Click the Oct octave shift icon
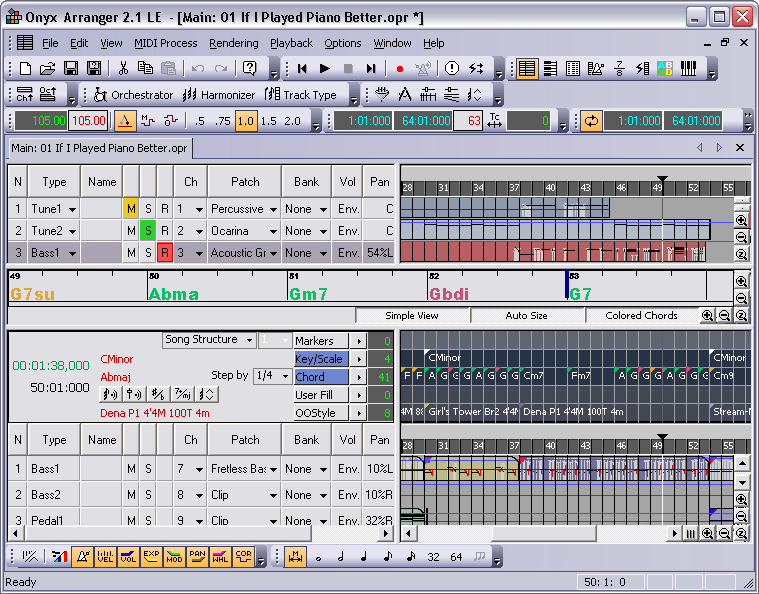Image resolution: width=759 pixels, height=594 pixels. pyautogui.click(x=47, y=95)
